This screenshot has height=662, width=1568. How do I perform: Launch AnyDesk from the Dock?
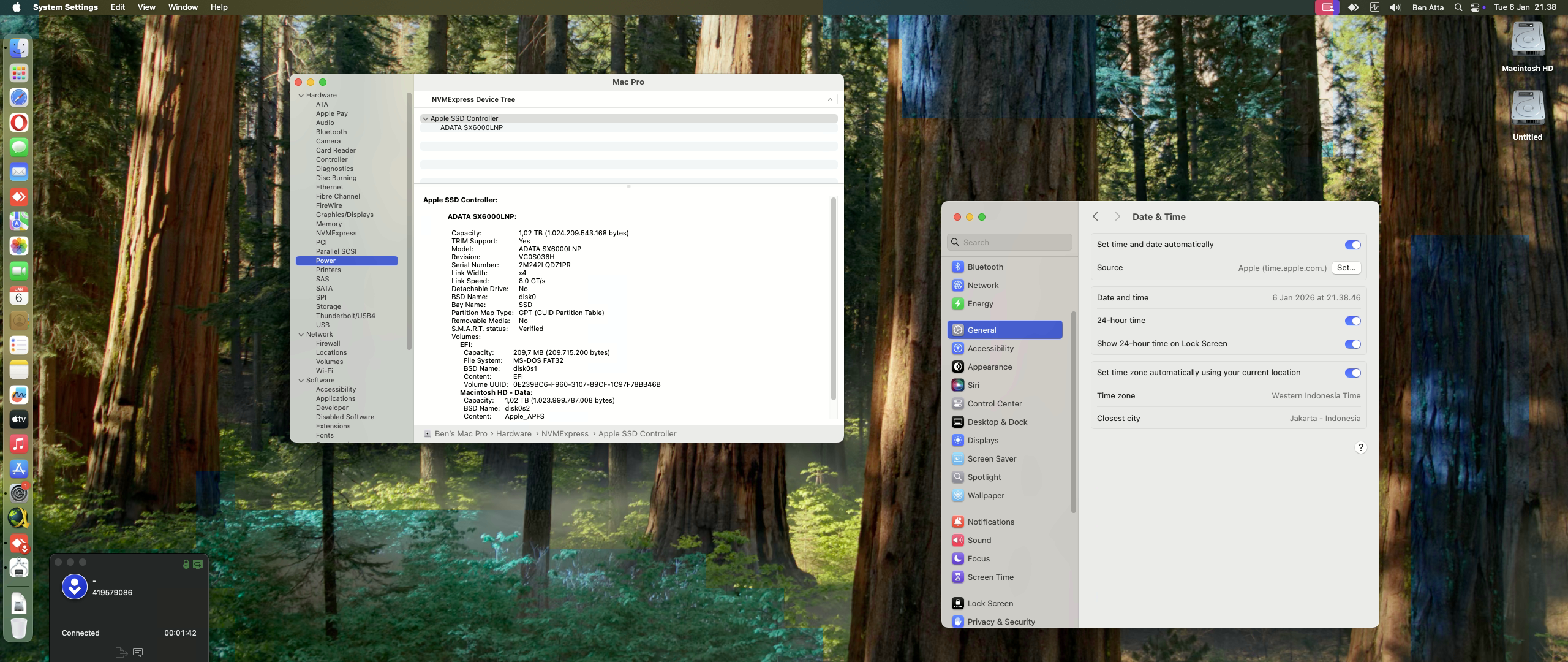click(x=19, y=197)
